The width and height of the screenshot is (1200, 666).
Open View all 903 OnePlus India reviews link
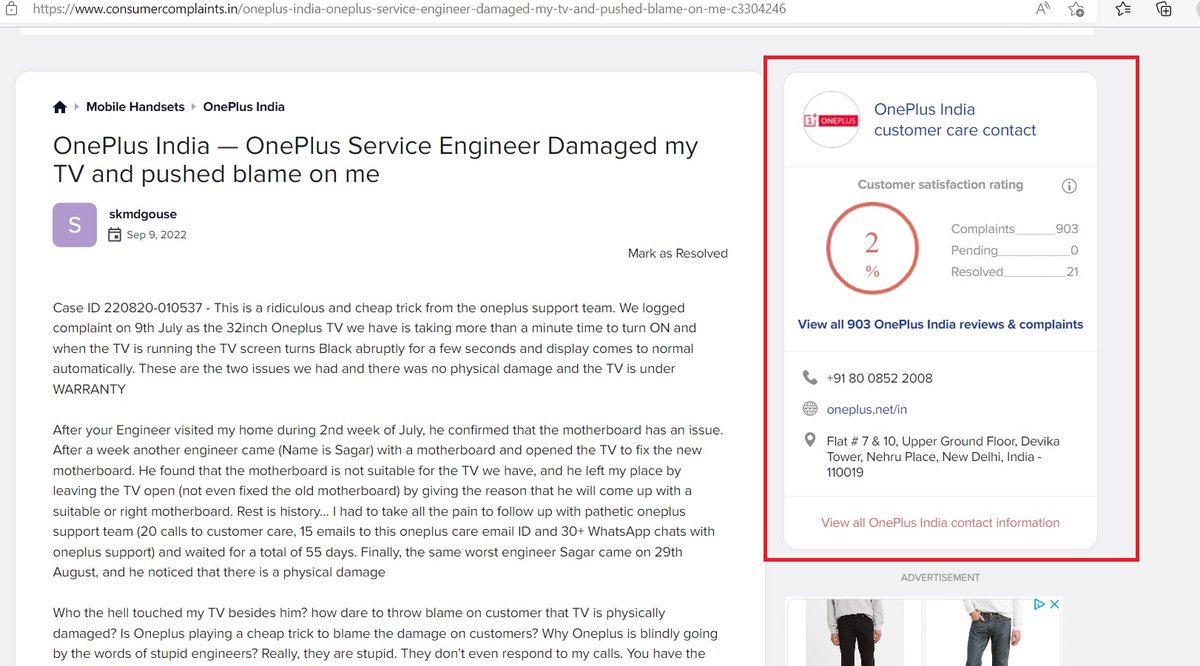click(940, 324)
